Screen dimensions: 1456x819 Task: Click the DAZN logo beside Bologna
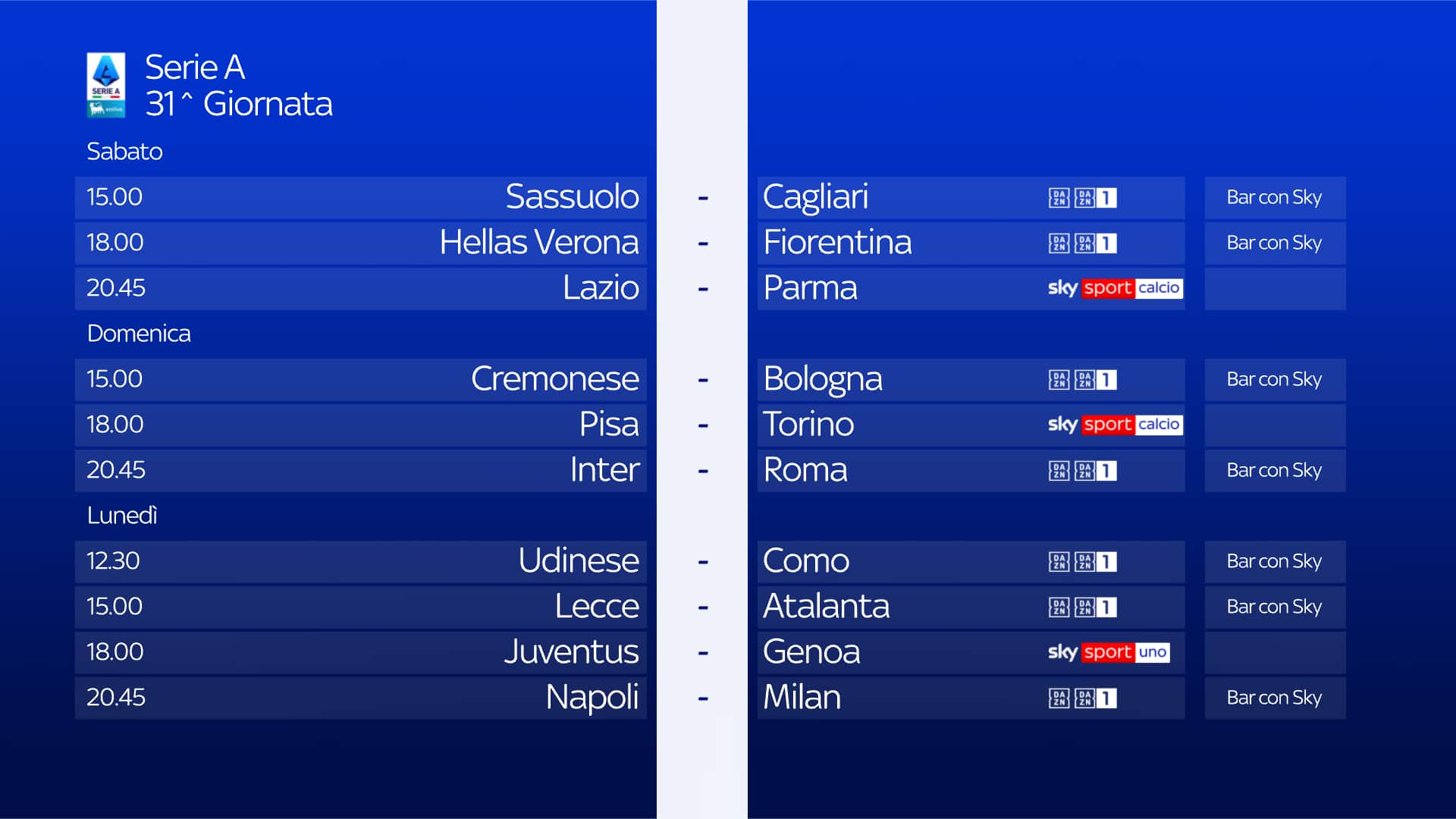pyautogui.click(x=1059, y=380)
